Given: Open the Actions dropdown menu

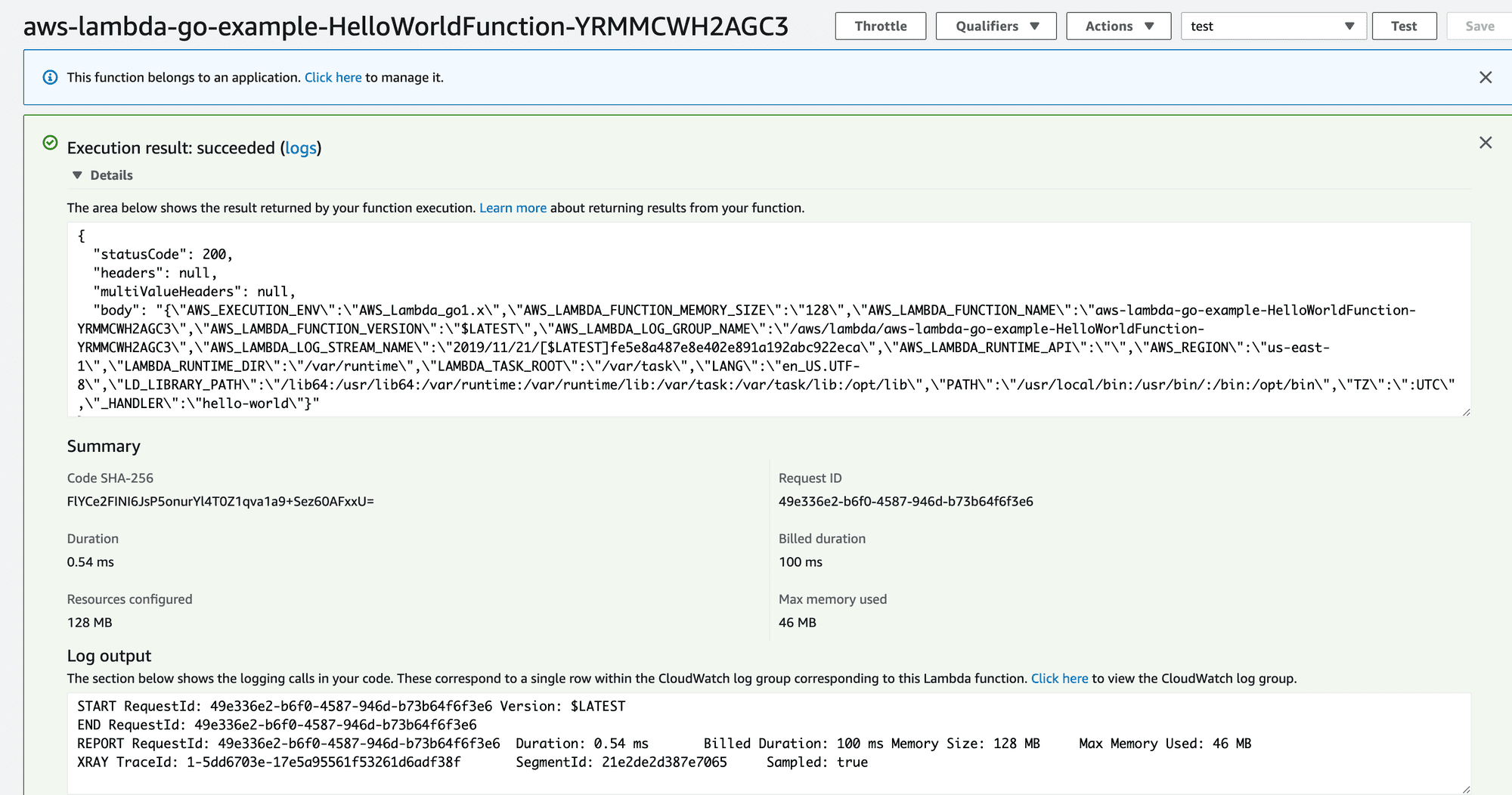Looking at the screenshot, I should point(1119,26).
